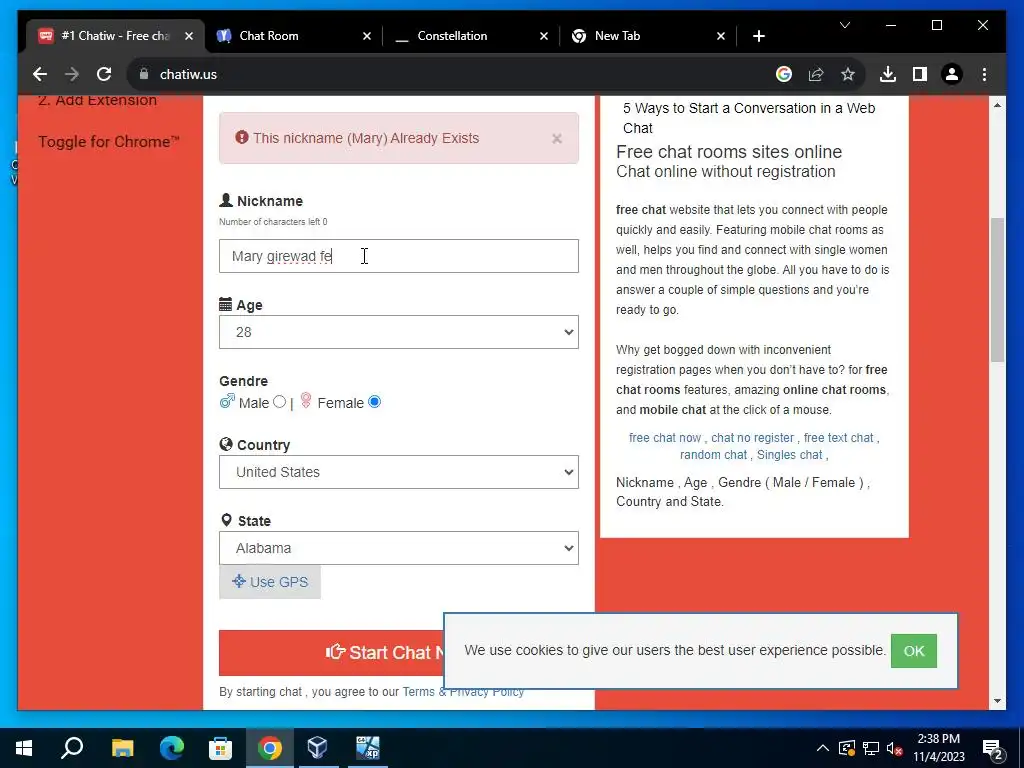Click the Toggle for Chrome text

pyautogui.click(x=108, y=142)
